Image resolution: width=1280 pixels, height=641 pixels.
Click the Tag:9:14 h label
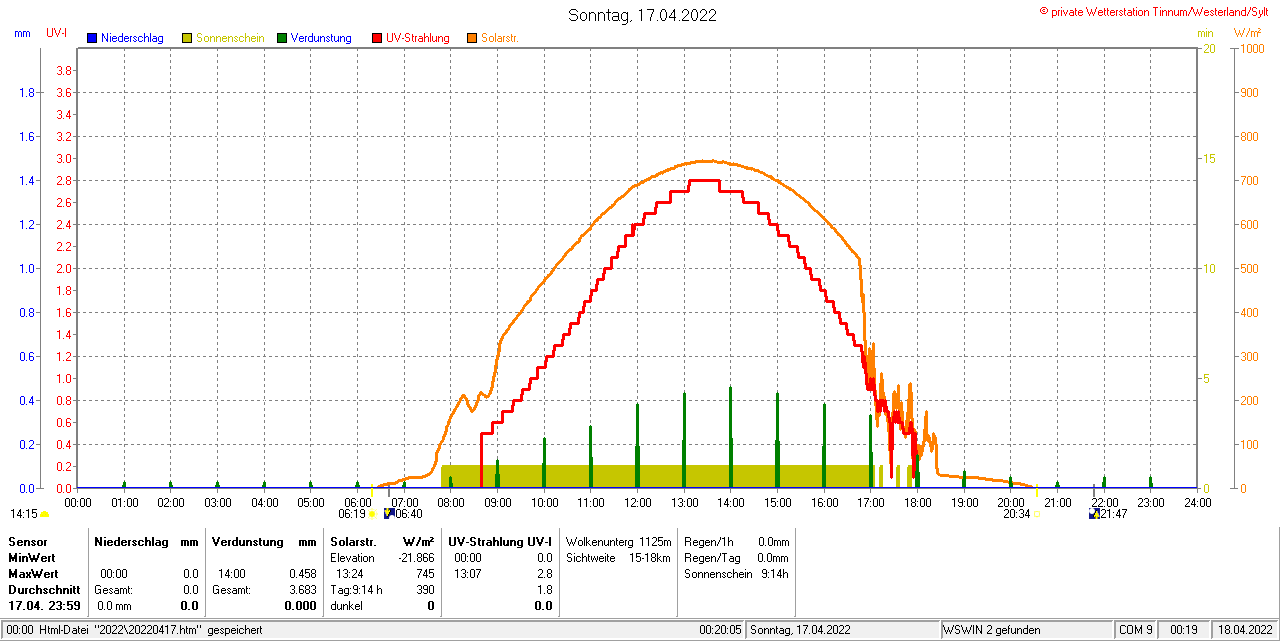click(x=357, y=590)
